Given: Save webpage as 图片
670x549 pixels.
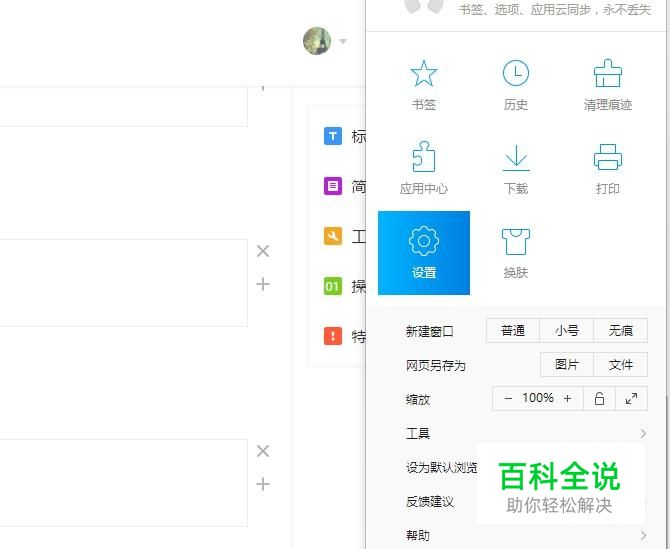Looking at the screenshot, I should pyautogui.click(x=567, y=364).
